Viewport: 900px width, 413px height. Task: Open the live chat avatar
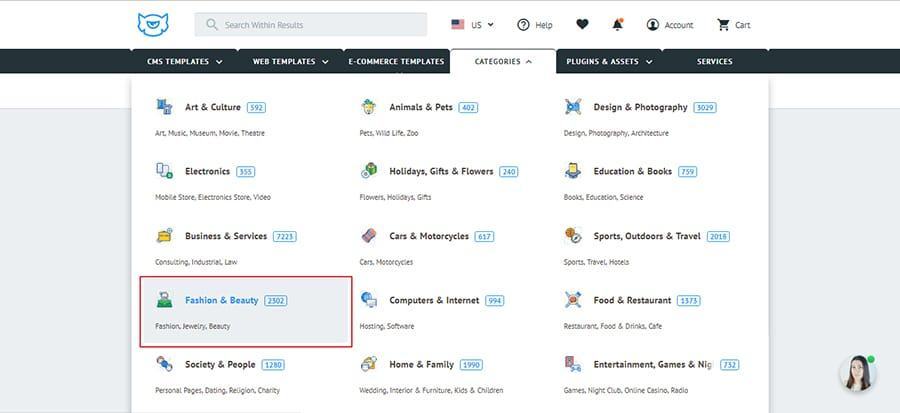coord(858,373)
